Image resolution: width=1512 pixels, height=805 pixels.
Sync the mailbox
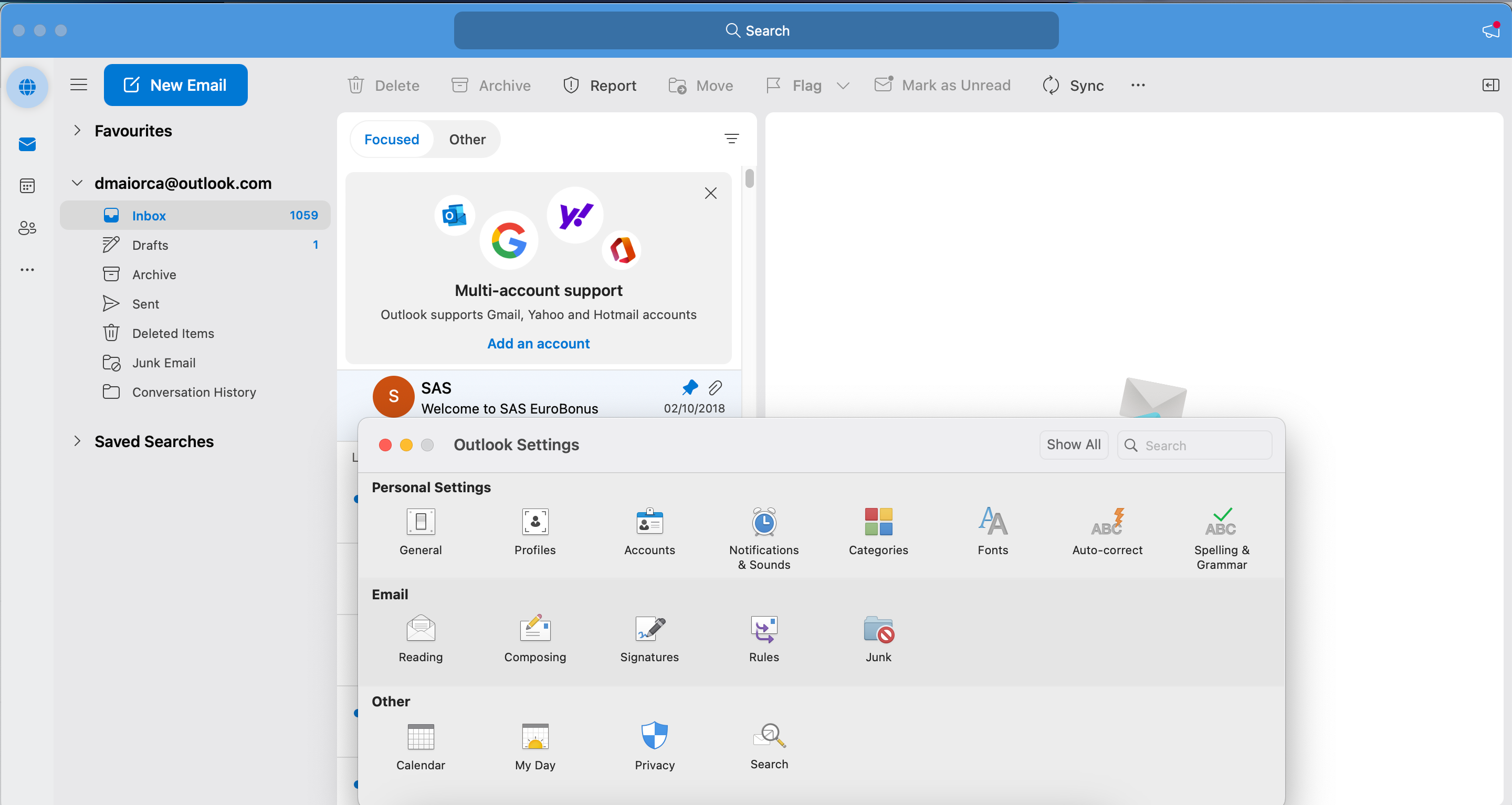tap(1073, 85)
